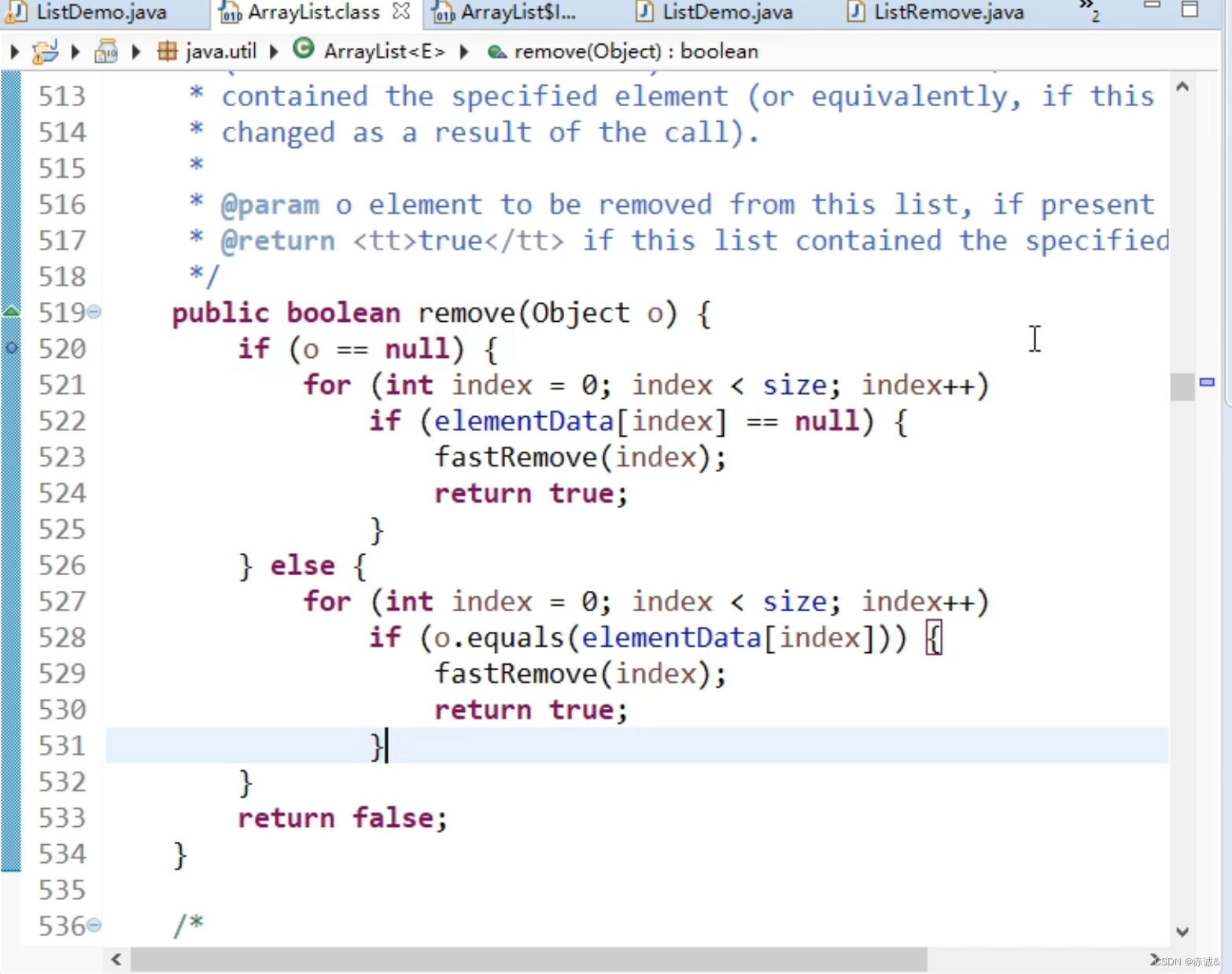
Task: Switch to the first ListDemo.java tab
Action: [x=101, y=12]
